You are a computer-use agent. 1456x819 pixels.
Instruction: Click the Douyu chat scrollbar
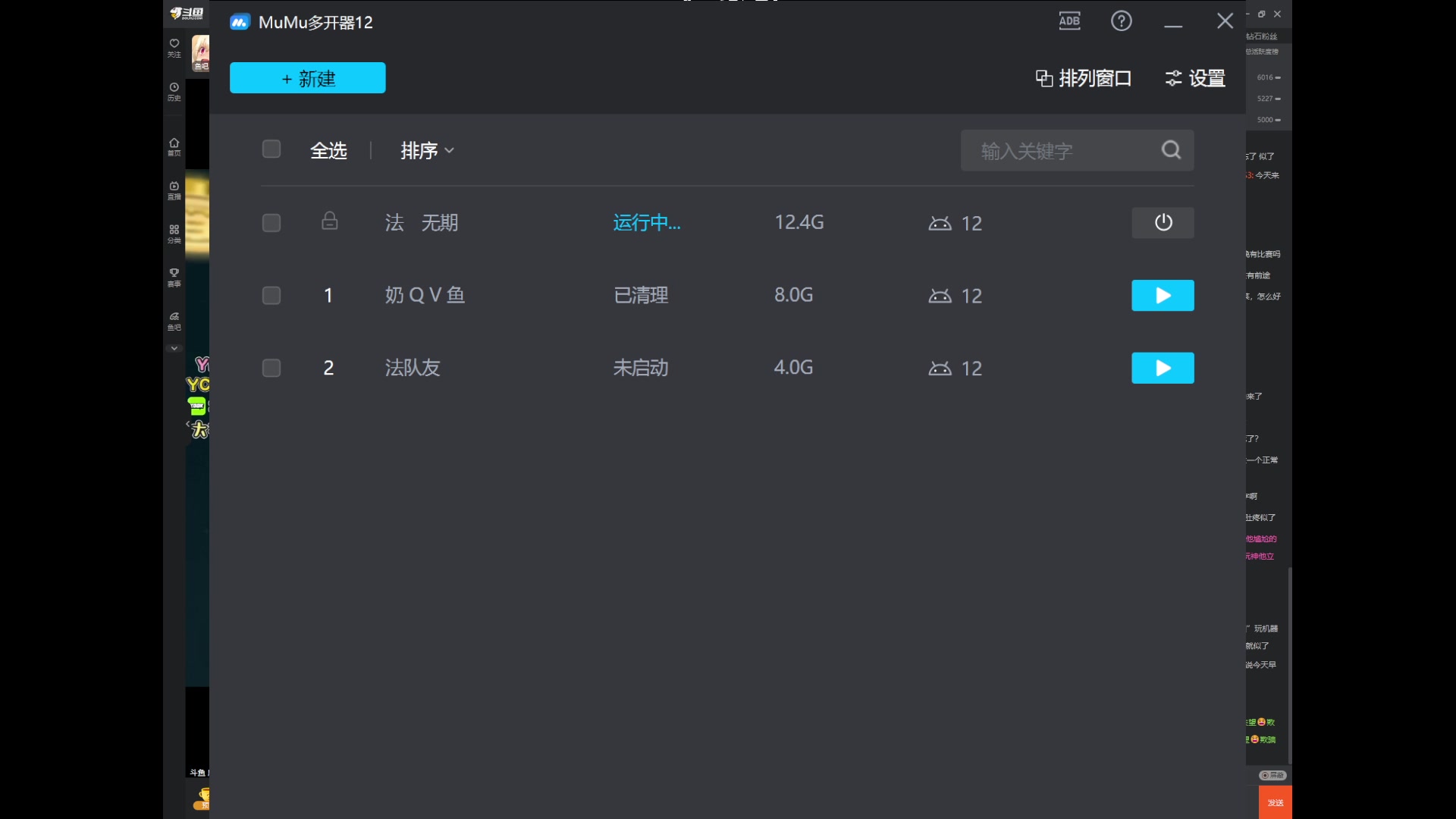pos(1289,666)
